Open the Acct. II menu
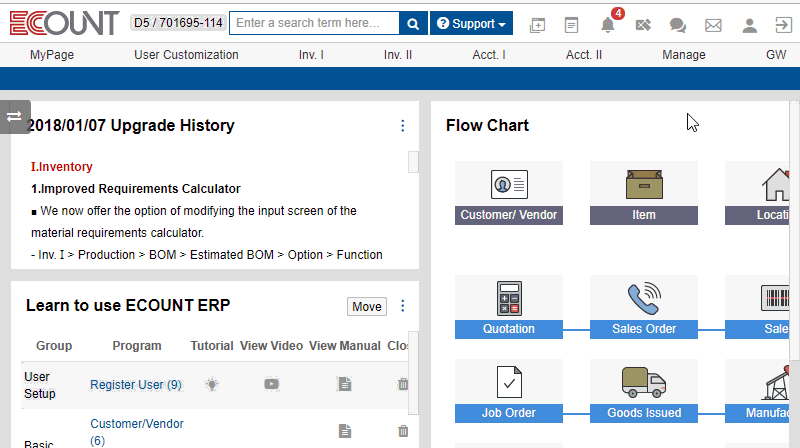Image resolution: width=800 pixels, height=448 pixels. (584, 55)
